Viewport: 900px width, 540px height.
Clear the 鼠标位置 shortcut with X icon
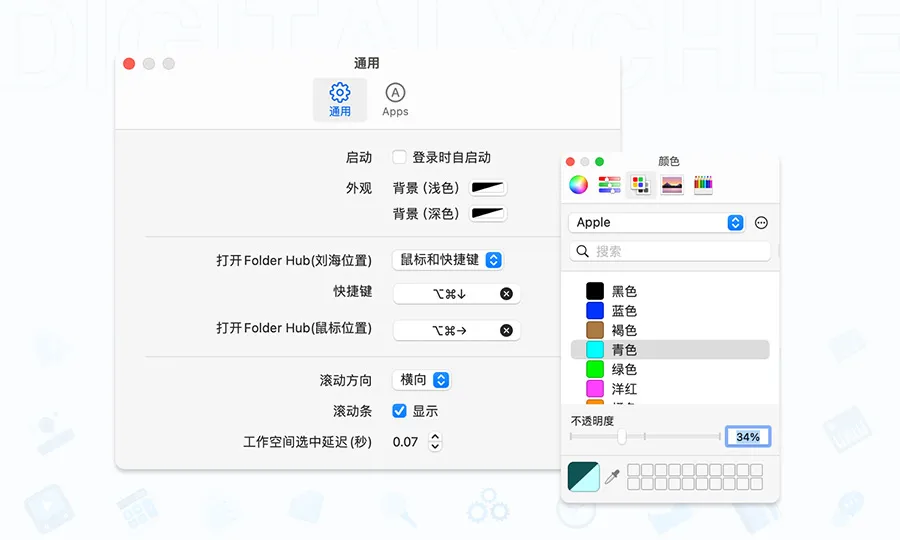click(506, 330)
